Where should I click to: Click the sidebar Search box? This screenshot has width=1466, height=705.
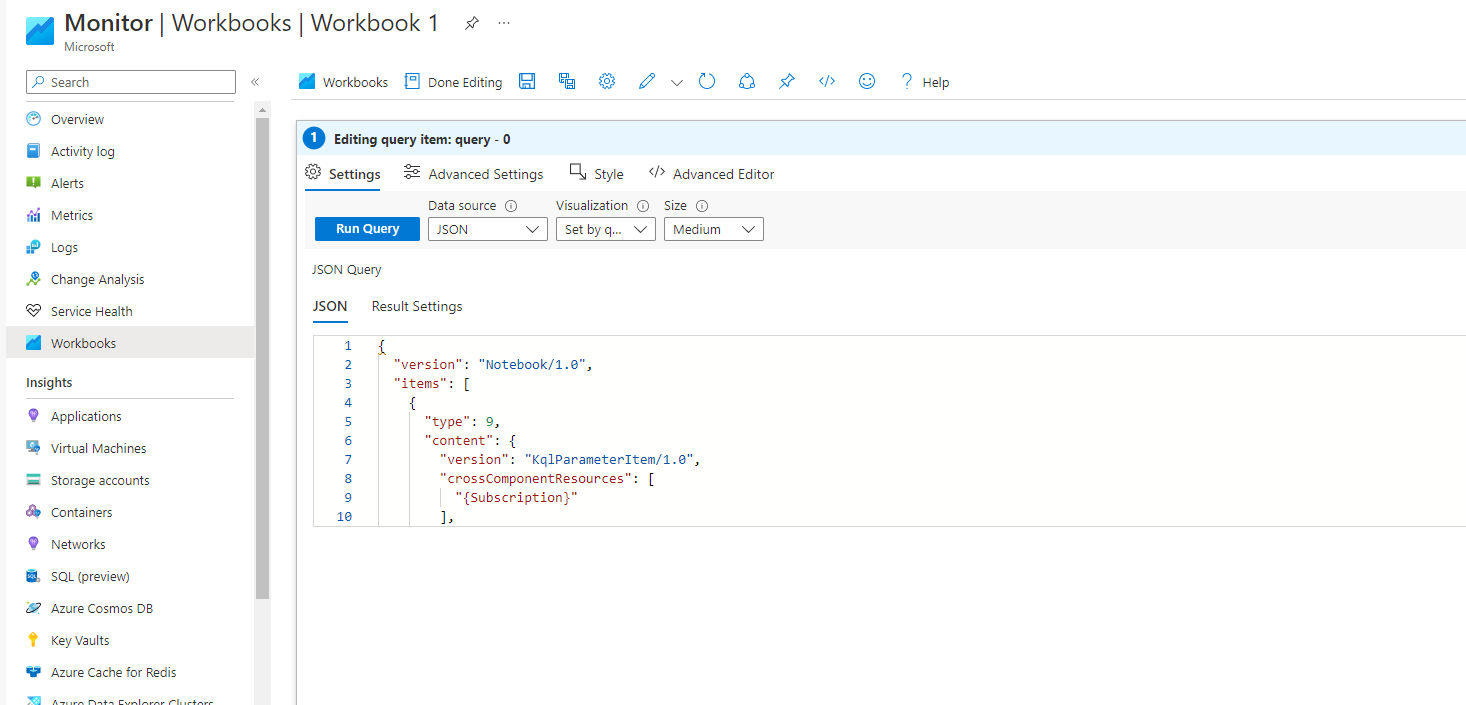(x=131, y=82)
